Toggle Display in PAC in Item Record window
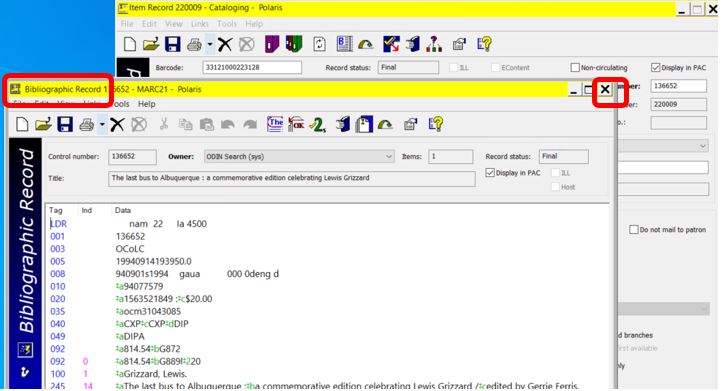The height and width of the screenshot is (391, 722). (x=656, y=68)
